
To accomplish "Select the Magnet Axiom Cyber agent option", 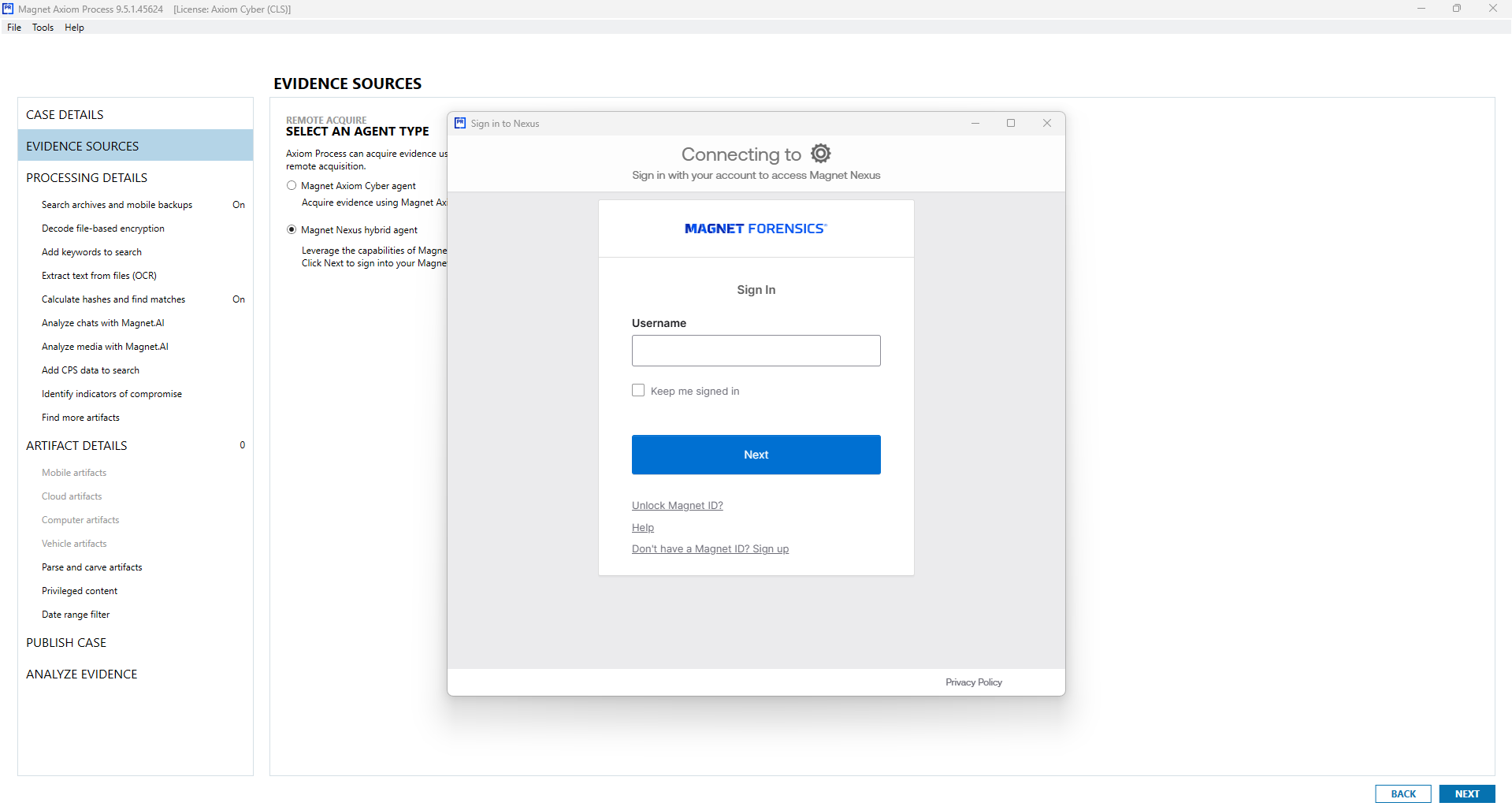I will point(292,186).
